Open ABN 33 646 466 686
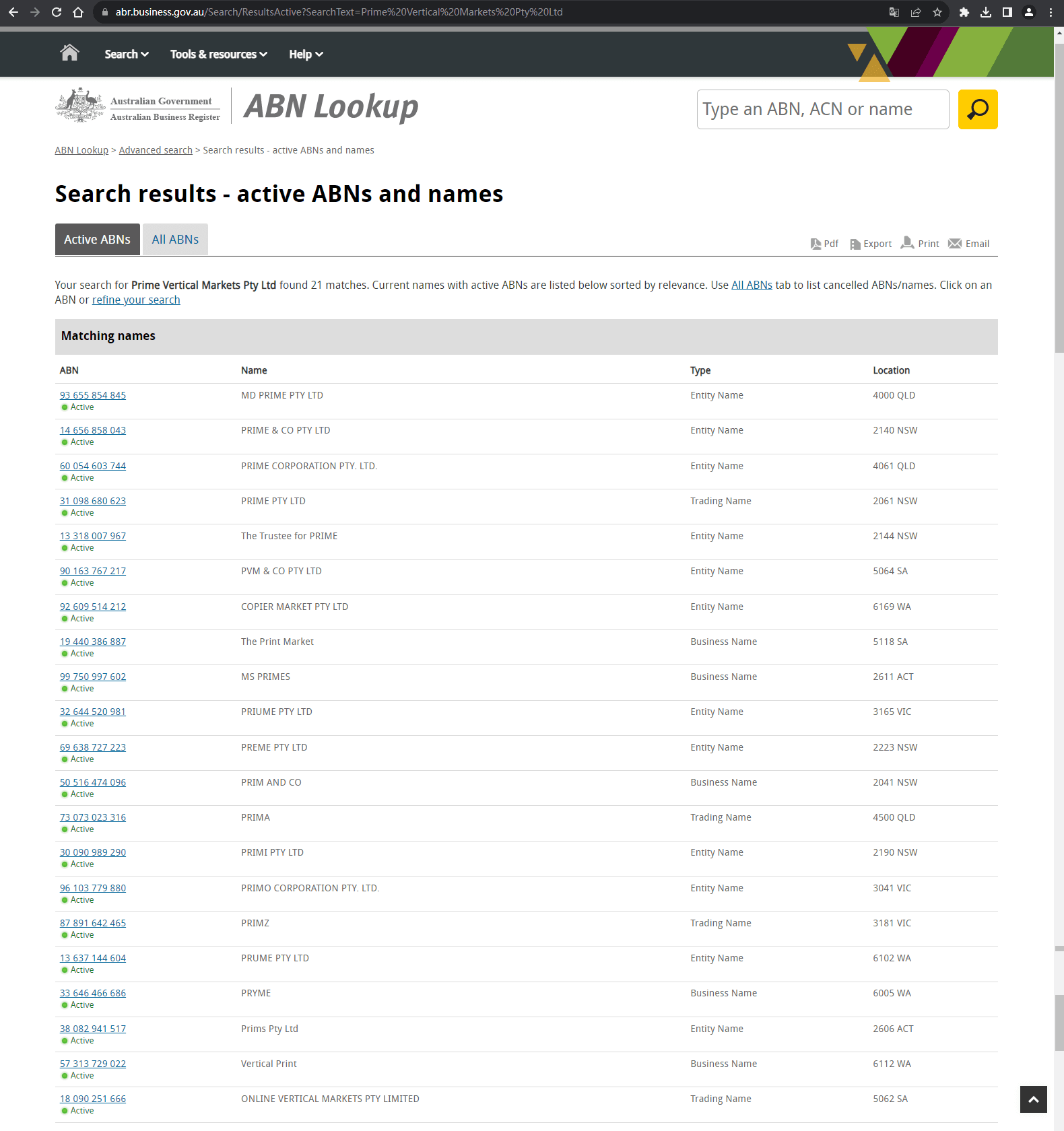The image size is (1064, 1131). click(93, 993)
